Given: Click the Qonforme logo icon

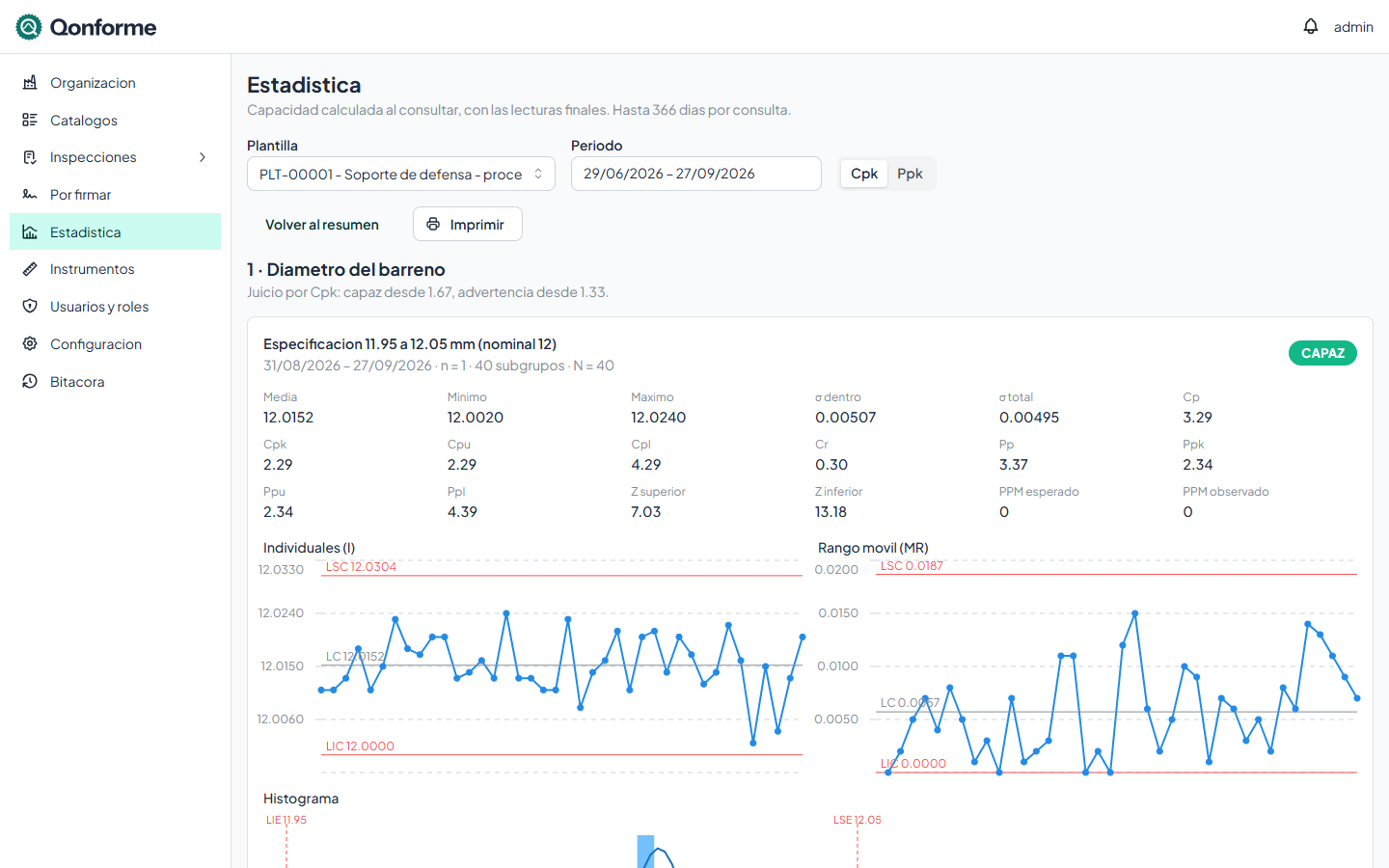Looking at the screenshot, I should pyautogui.click(x=29, y=27).
